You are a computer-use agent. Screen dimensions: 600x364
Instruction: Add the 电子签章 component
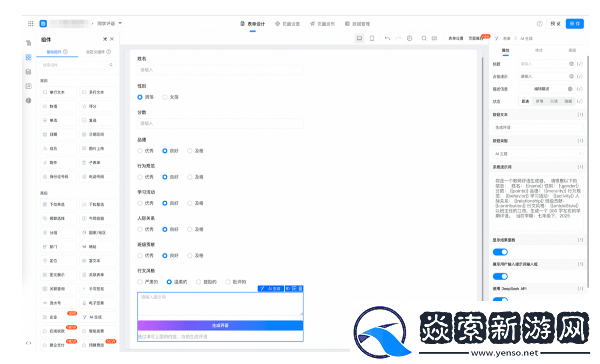tap(98, 303)
